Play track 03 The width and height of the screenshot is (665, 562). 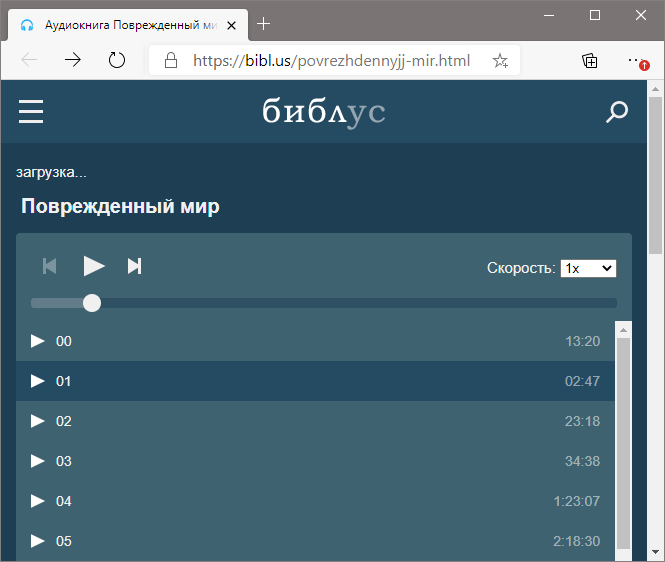click(x=38, y=461)
